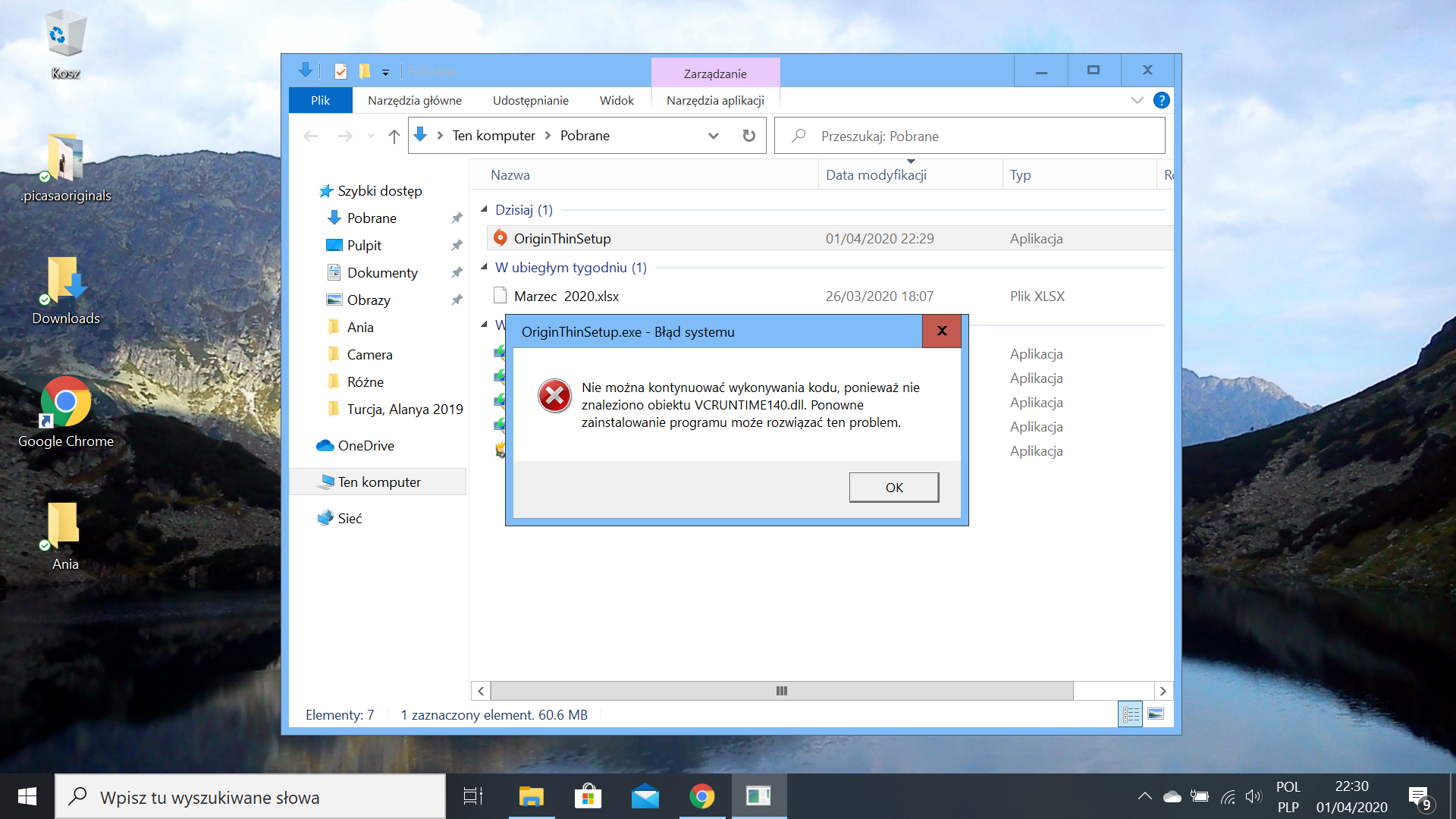Expand the ribbon with the chevron arrow
This screenshot has width=1456, height=819.
click(1137, 100)
